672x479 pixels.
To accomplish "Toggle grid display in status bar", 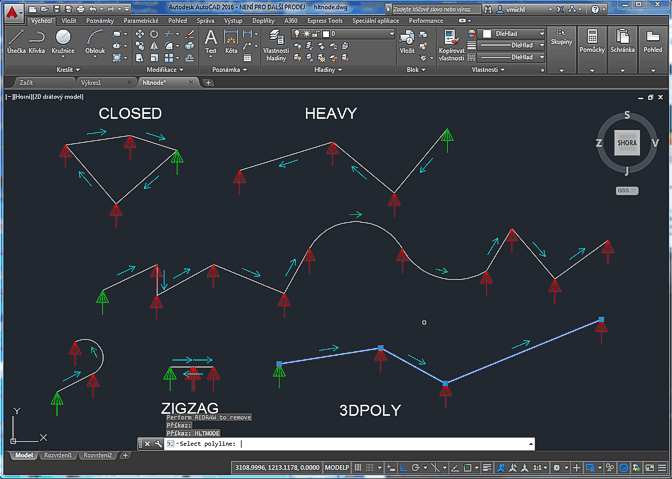I will (x=358, y=467).
